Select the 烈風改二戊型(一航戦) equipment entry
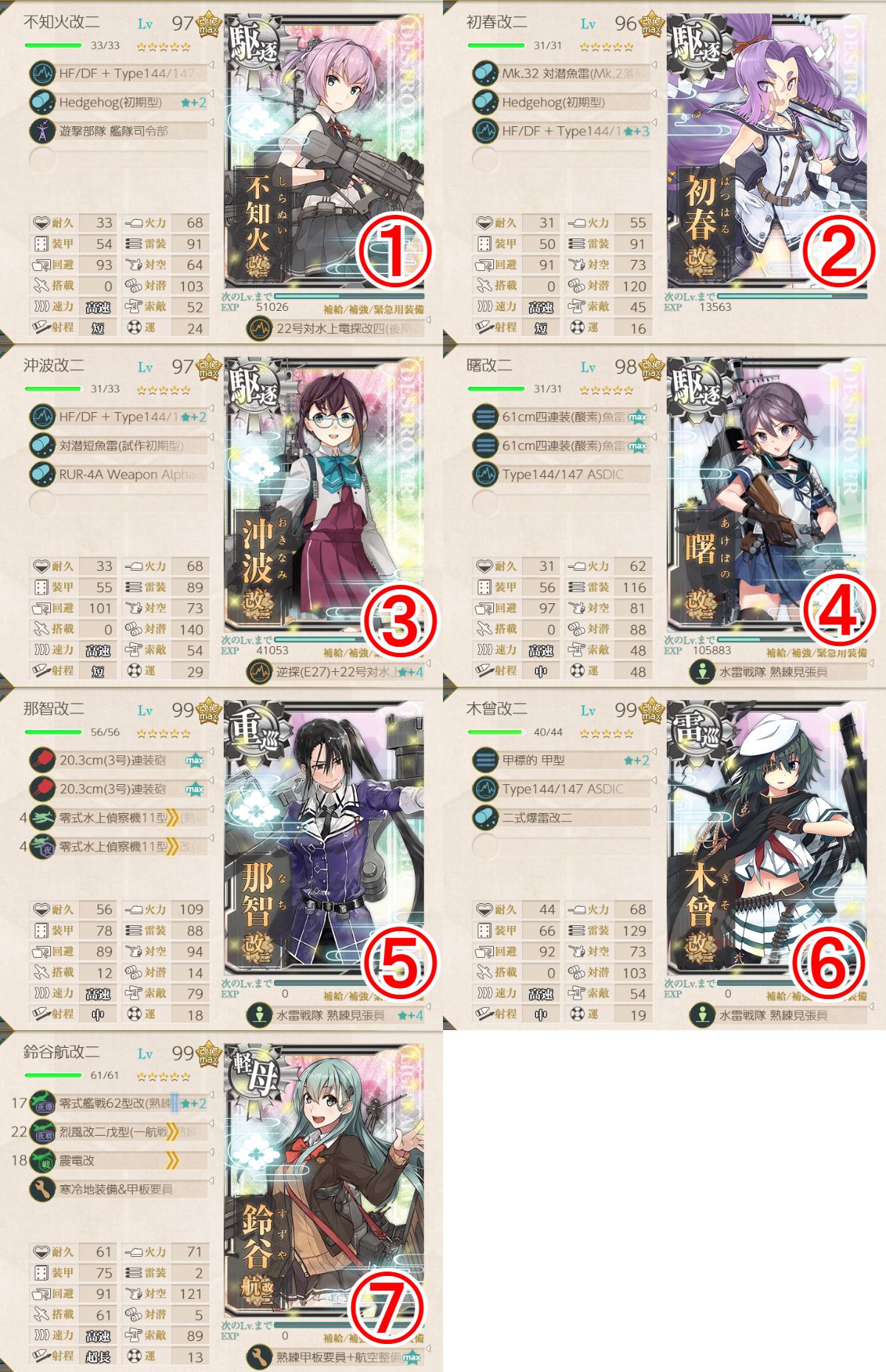Viewport: 886px width, 1372px height. click(x=118, y=1132)
